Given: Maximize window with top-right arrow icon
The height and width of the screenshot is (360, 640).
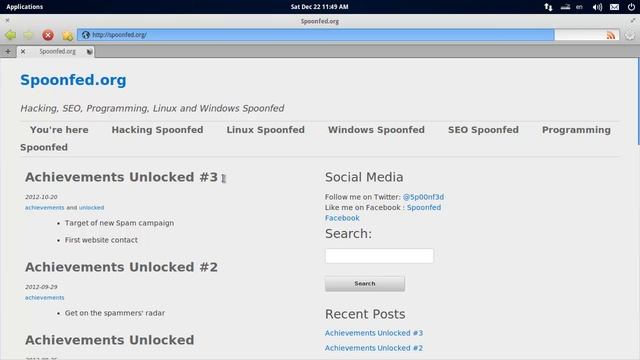Looking at the screenshot, I should [633, 20].
